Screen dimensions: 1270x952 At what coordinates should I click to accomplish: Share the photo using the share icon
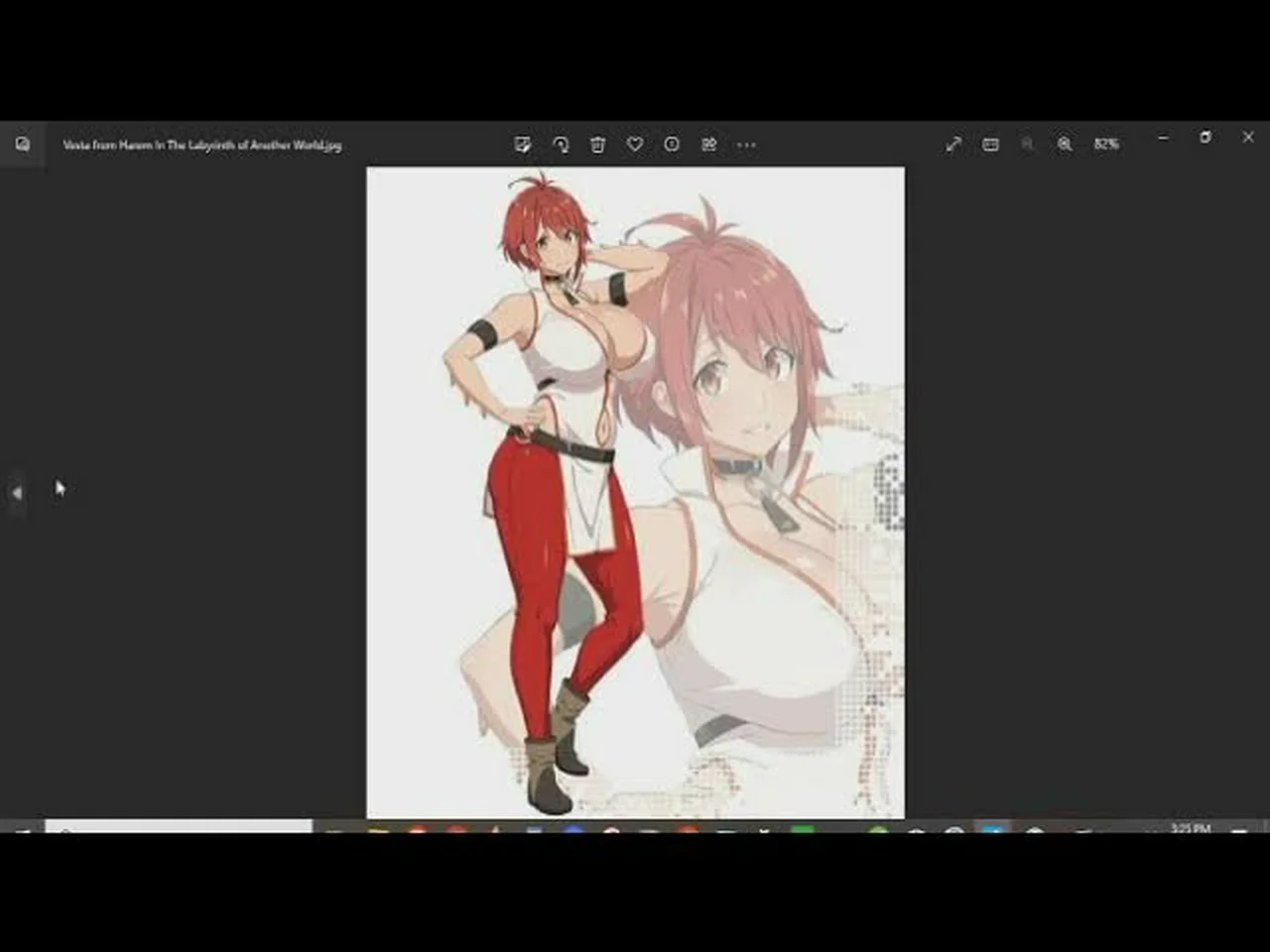pyautogui.click(x=708, y=145)
